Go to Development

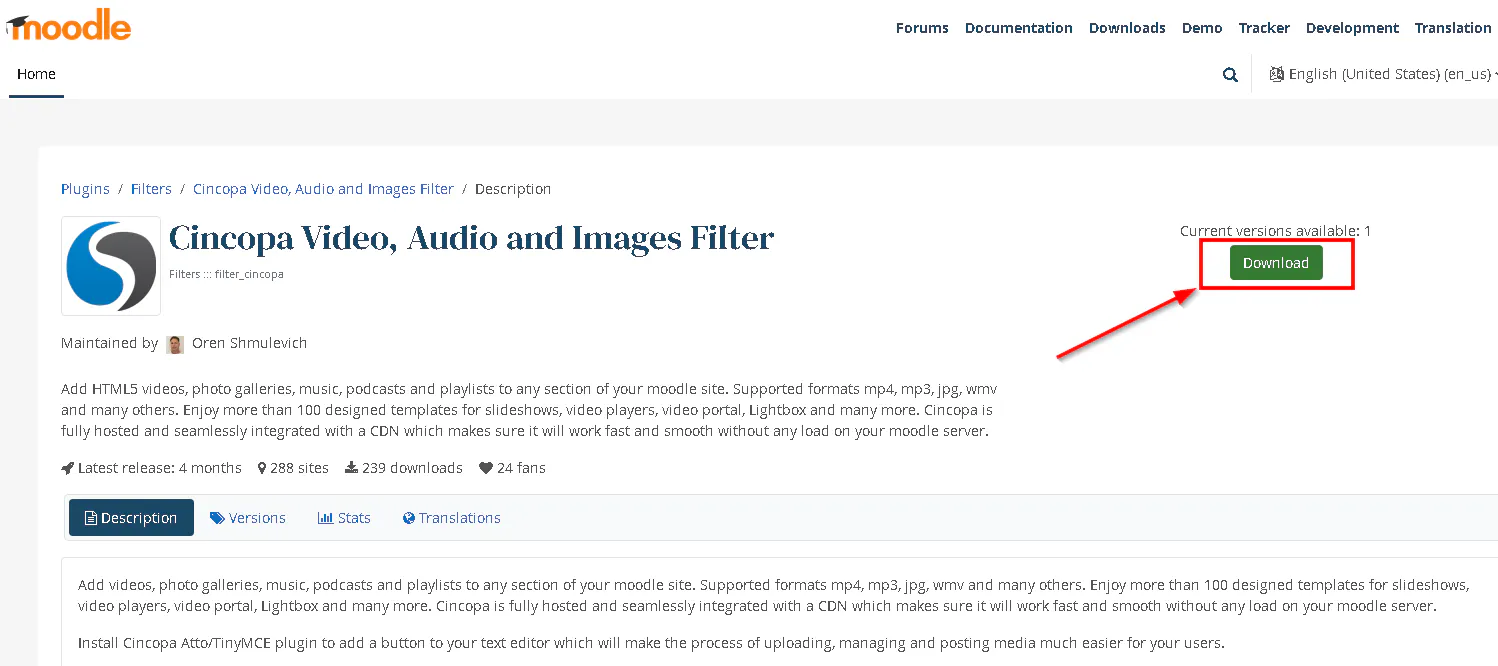1352,28
